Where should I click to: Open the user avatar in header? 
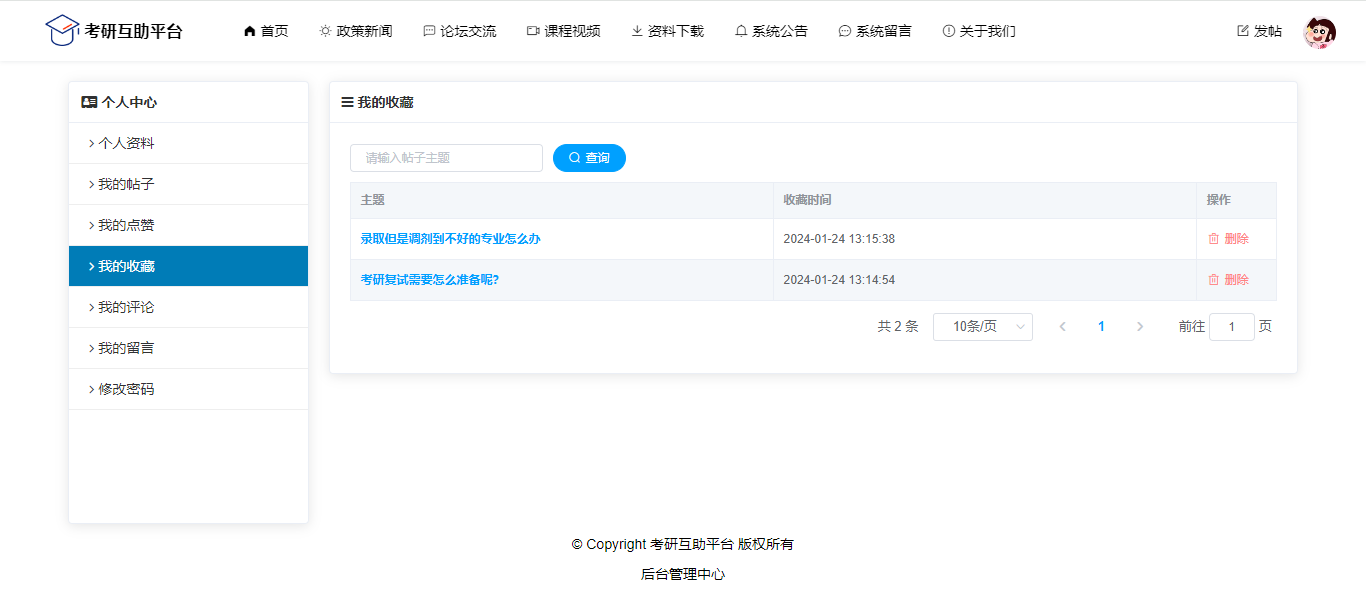point(1319,32)
